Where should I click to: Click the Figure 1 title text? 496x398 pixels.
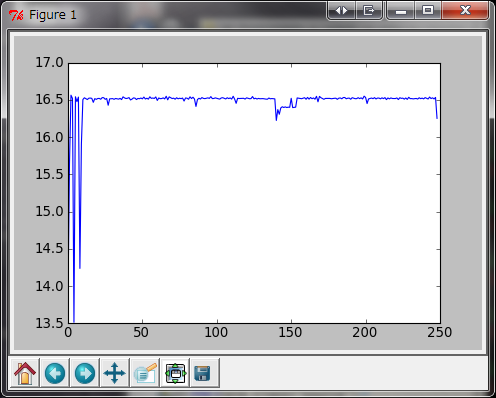(53, 15)
